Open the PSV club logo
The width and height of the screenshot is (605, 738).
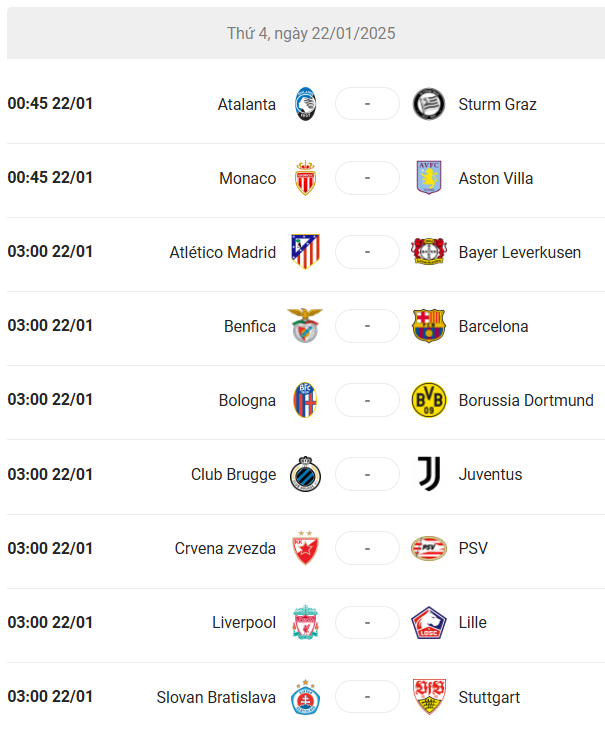point(428,548)
